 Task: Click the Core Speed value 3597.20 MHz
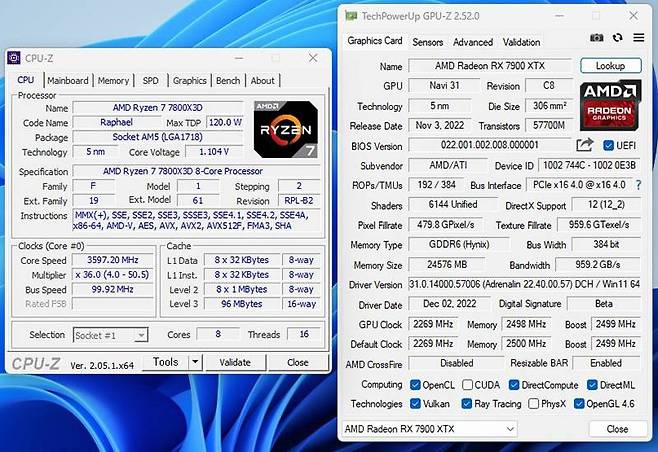(x=113, y=260)
